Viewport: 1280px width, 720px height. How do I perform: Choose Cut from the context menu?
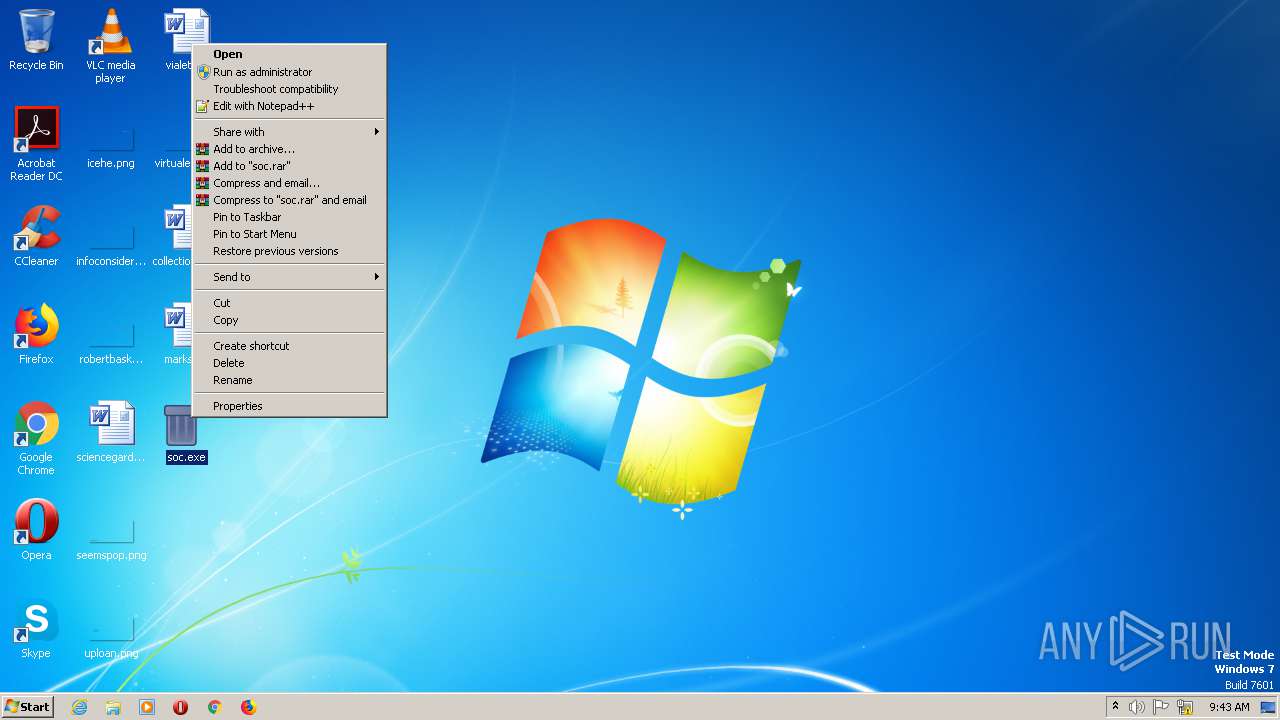(289, 303)
